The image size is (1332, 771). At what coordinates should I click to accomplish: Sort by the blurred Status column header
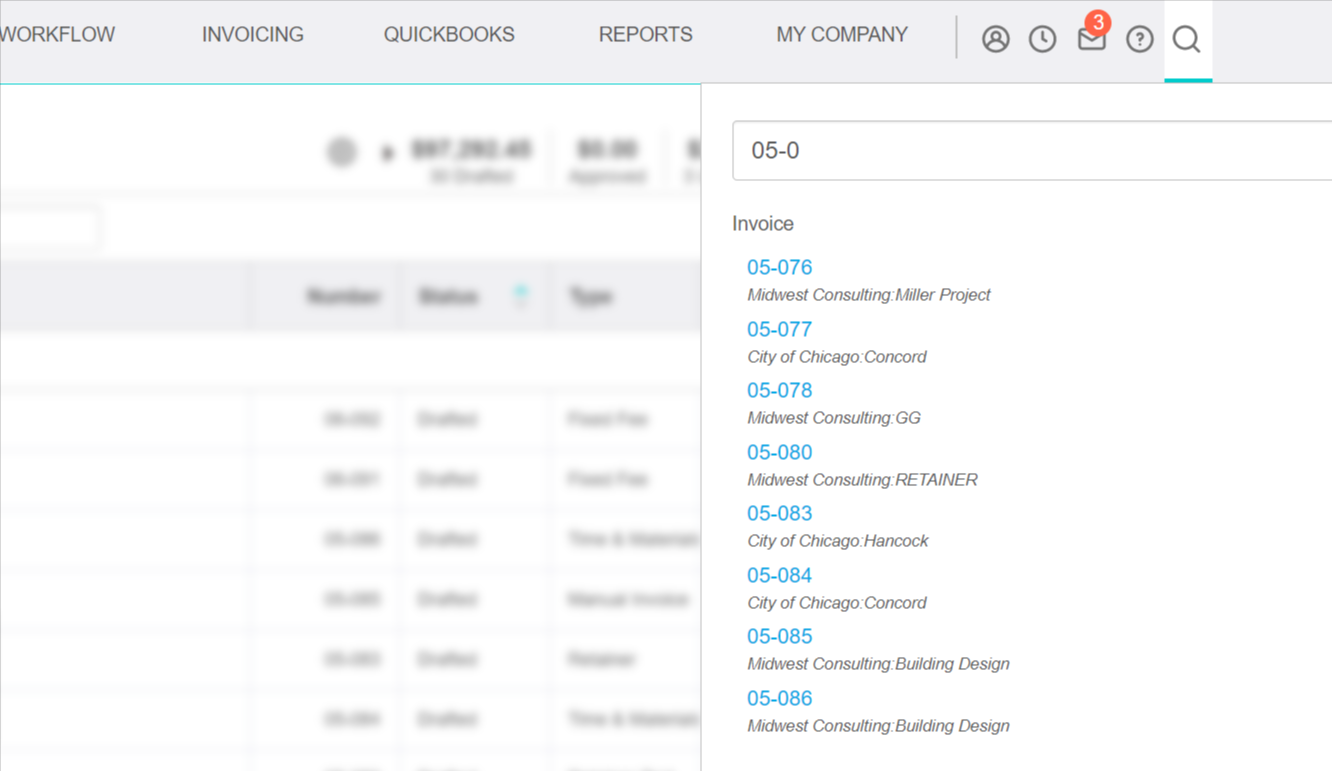(448, 297)
